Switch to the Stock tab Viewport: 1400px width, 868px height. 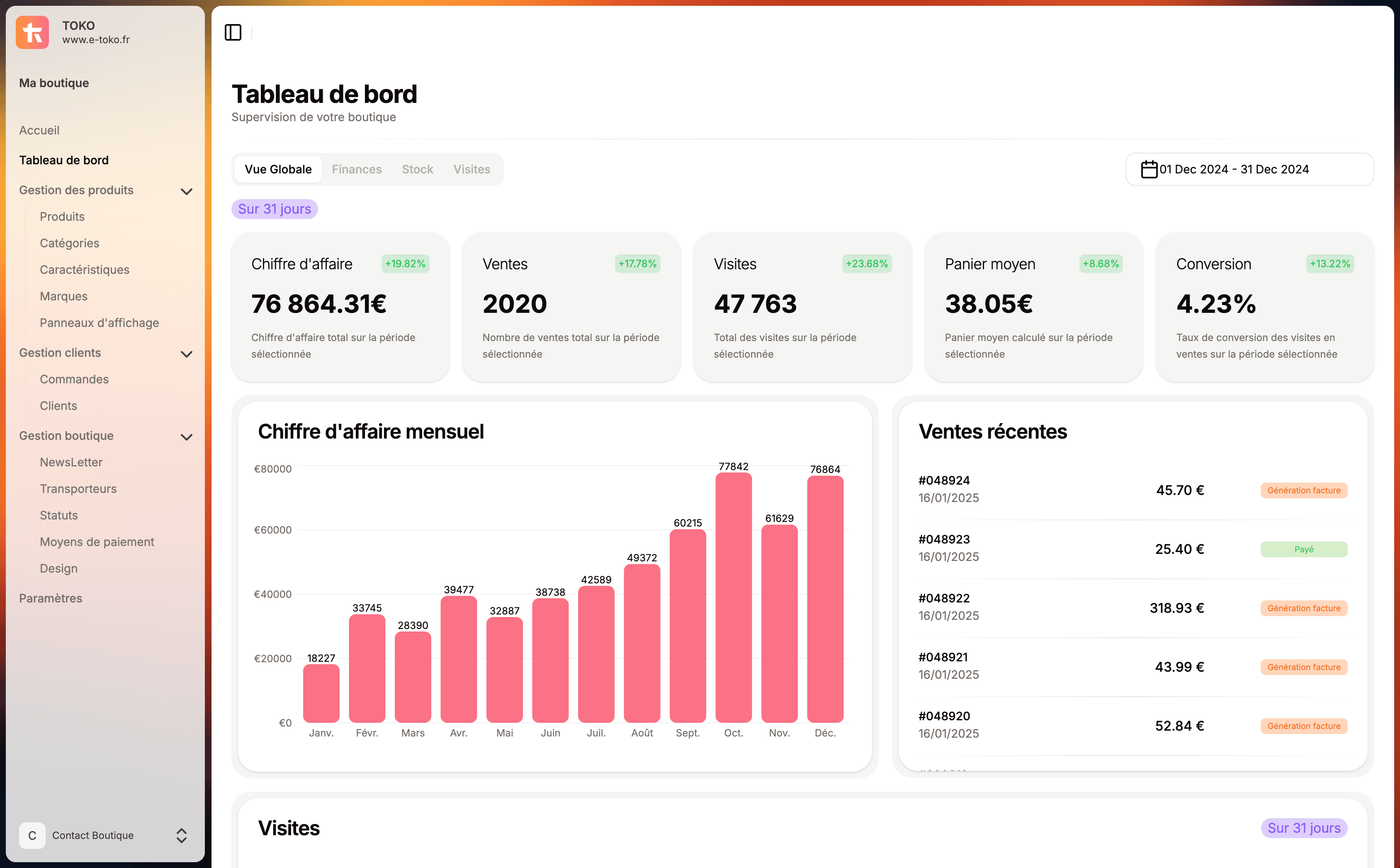(x=417, y=169)
